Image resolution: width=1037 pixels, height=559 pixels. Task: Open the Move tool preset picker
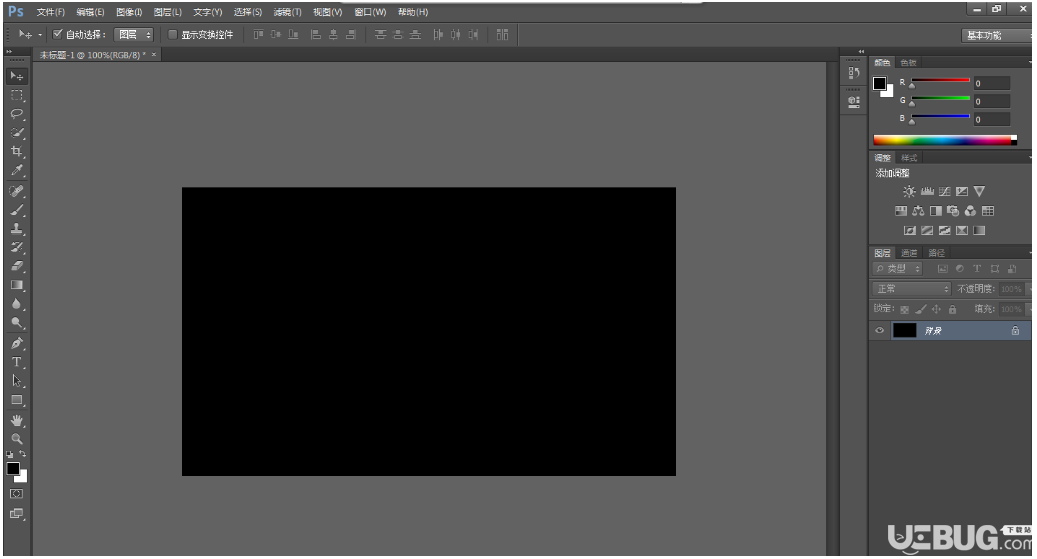coord(40,34)
